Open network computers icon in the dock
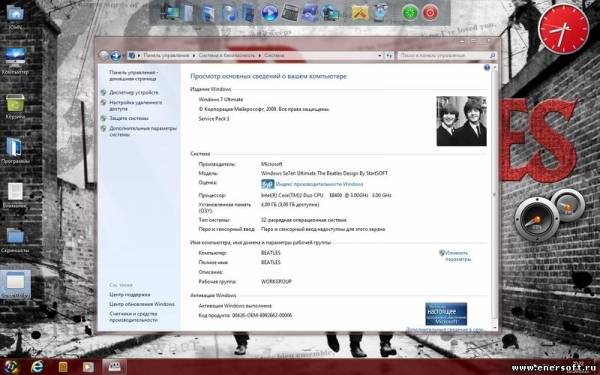Screen dimensions: 600x375 (x=330, y=13)
